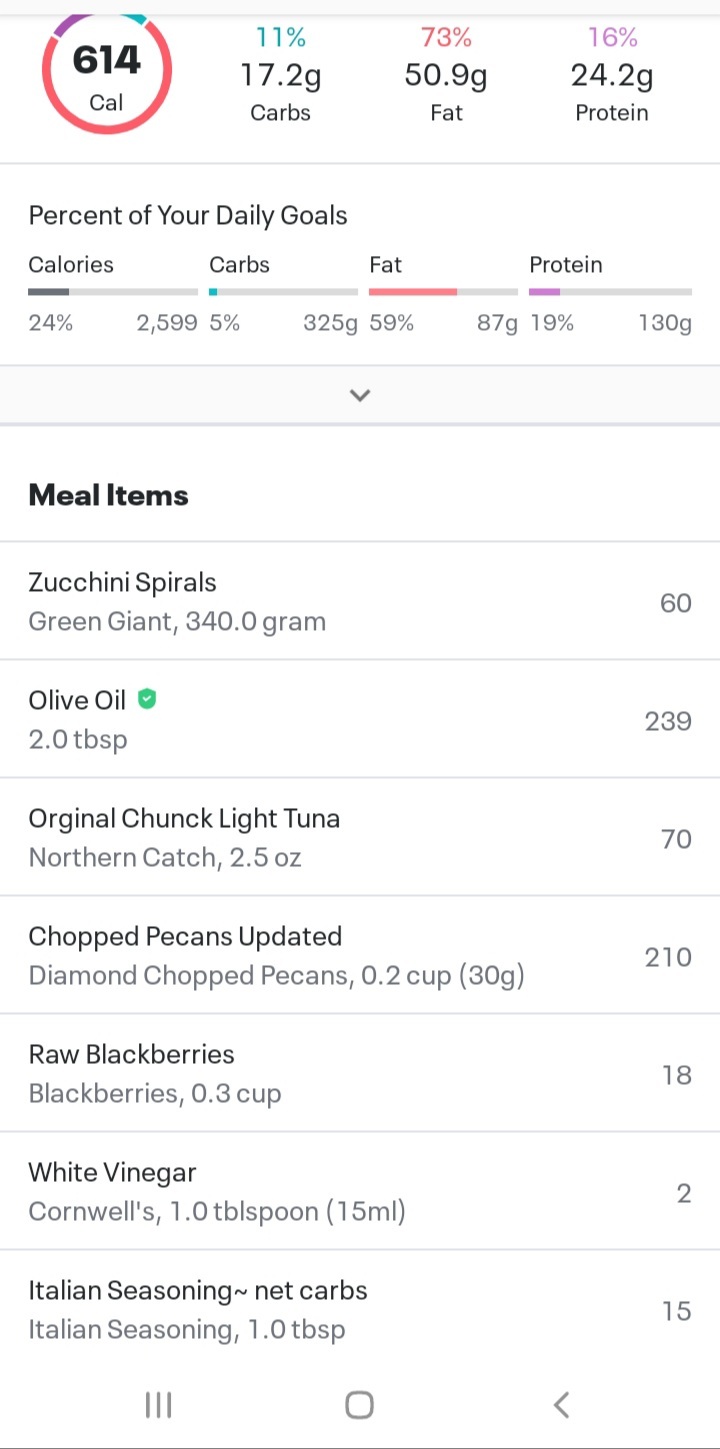Tap the Android home button
This screenshot has height=1449, width=720.
tap(360, 1405)
